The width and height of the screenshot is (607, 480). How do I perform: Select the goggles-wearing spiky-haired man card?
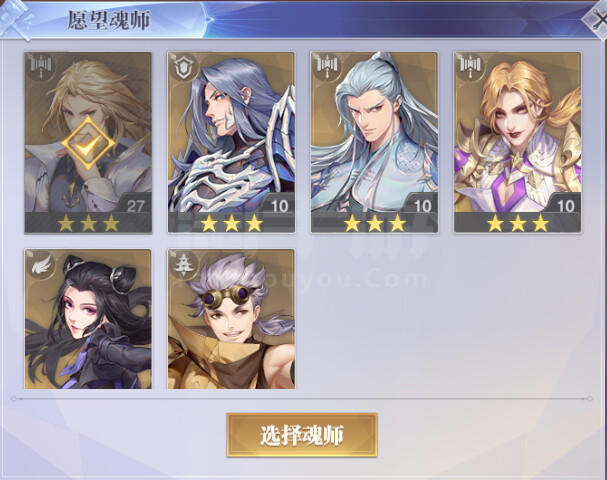point(231,319)
